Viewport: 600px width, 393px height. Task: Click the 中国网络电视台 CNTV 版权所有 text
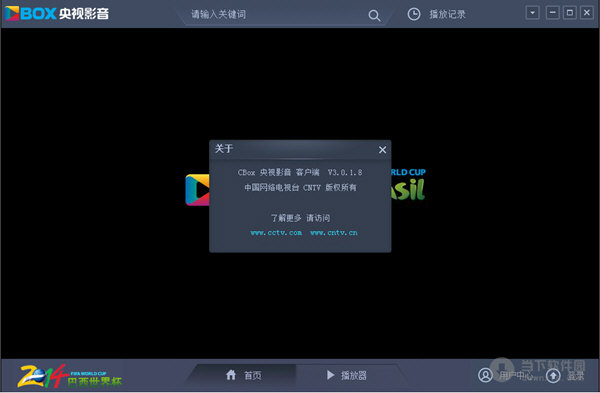[300, 188]
